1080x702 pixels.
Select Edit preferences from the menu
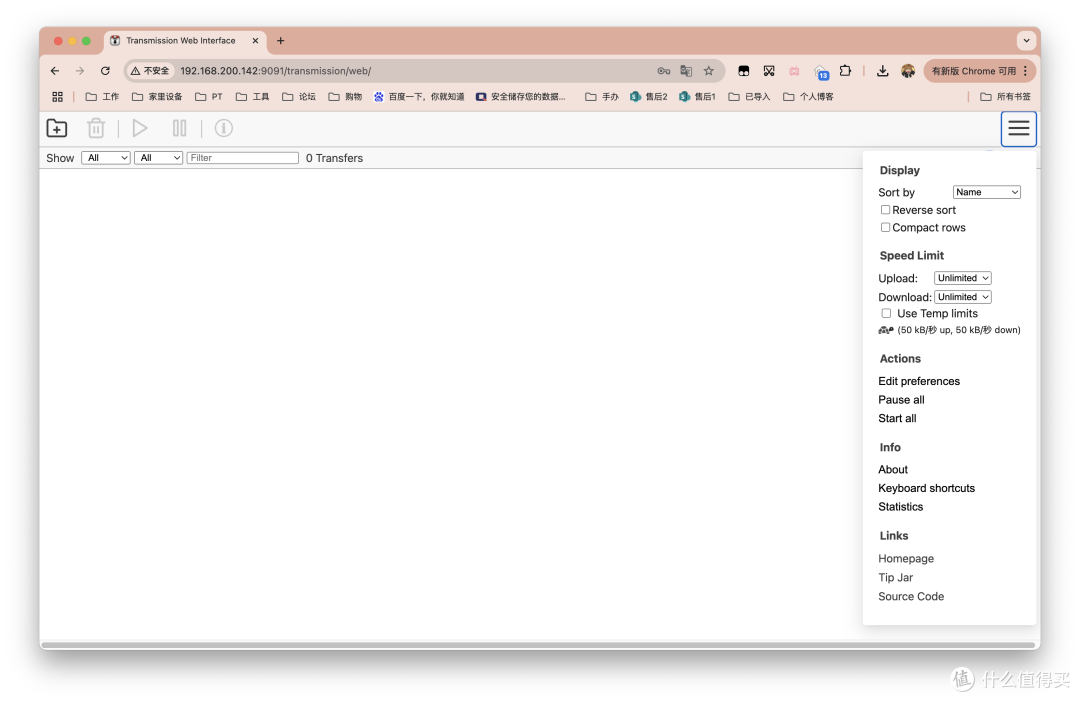coord(919,380)
